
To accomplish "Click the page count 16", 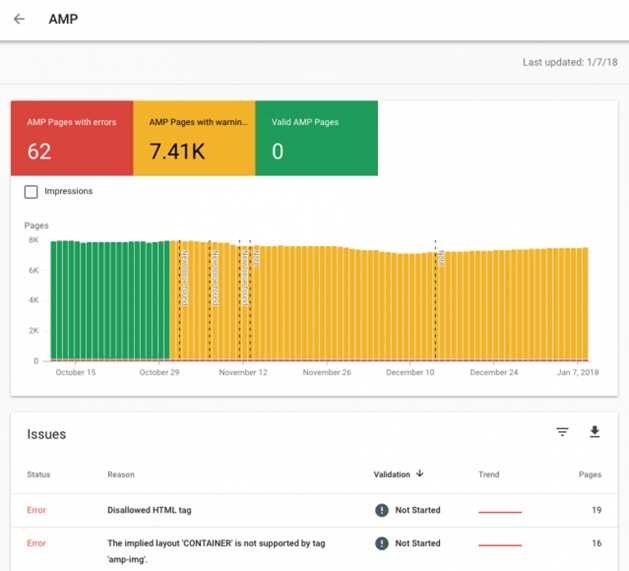I will pyautogui.click(x=597, y=543).
